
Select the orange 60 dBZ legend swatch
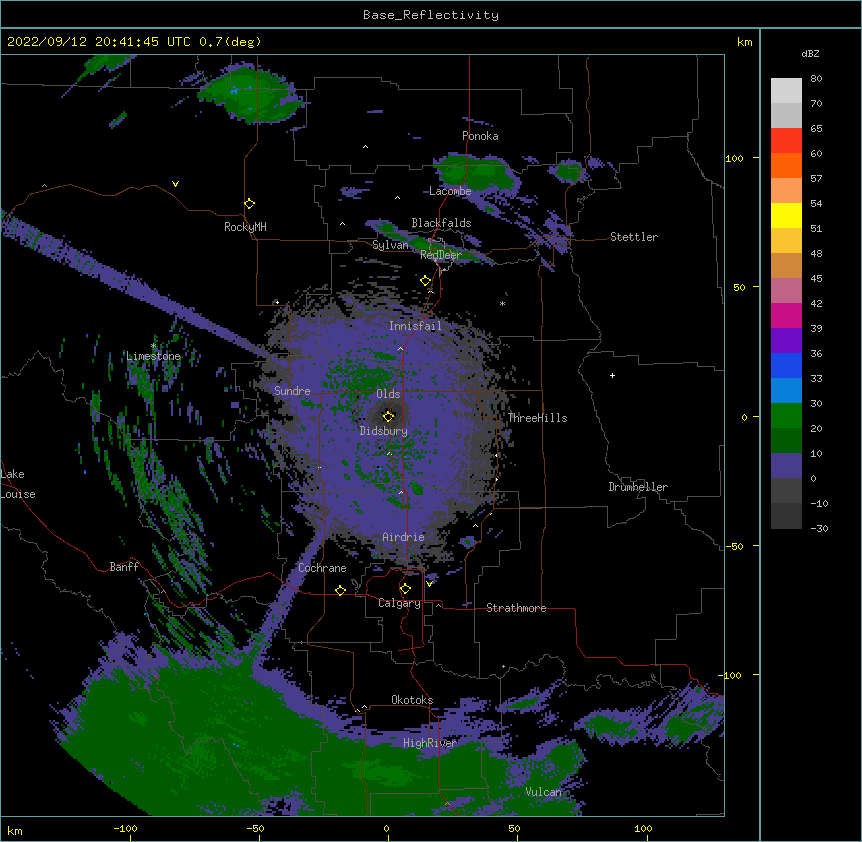(x=786, y=165)
